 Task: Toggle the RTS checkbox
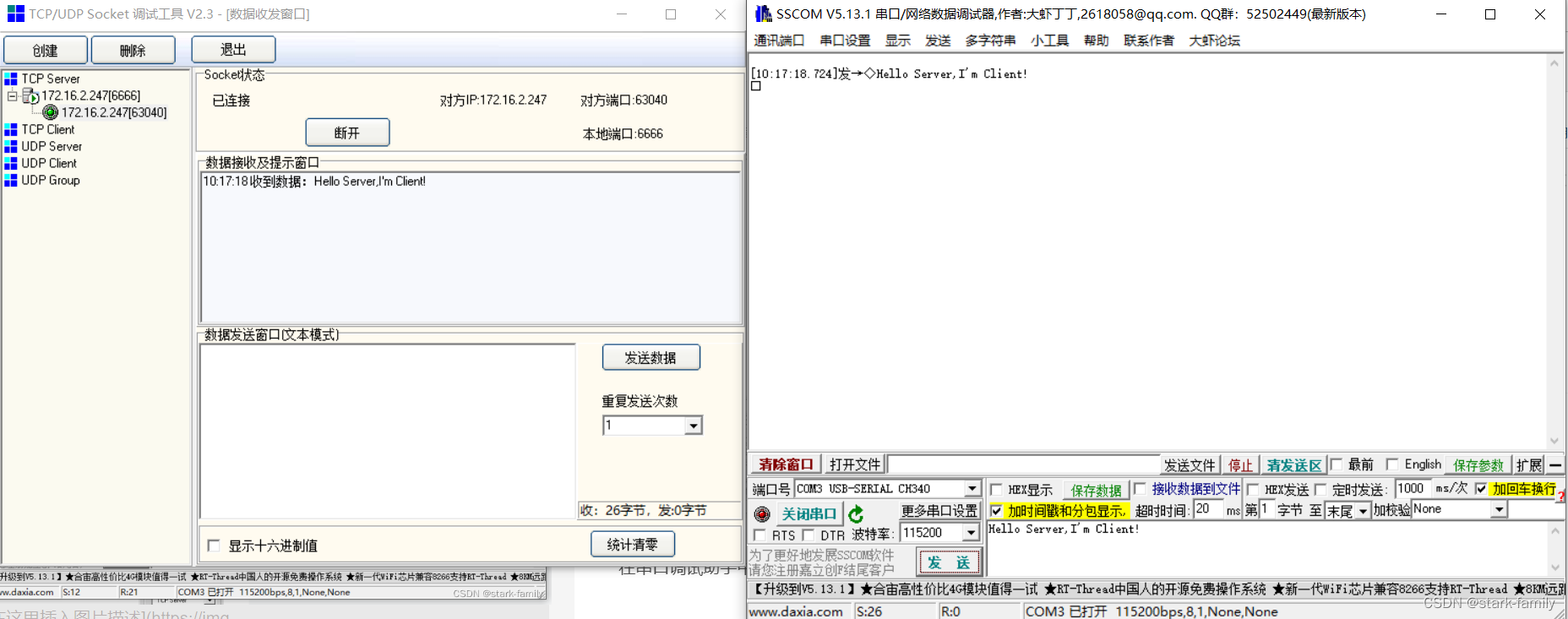point(759,535)
